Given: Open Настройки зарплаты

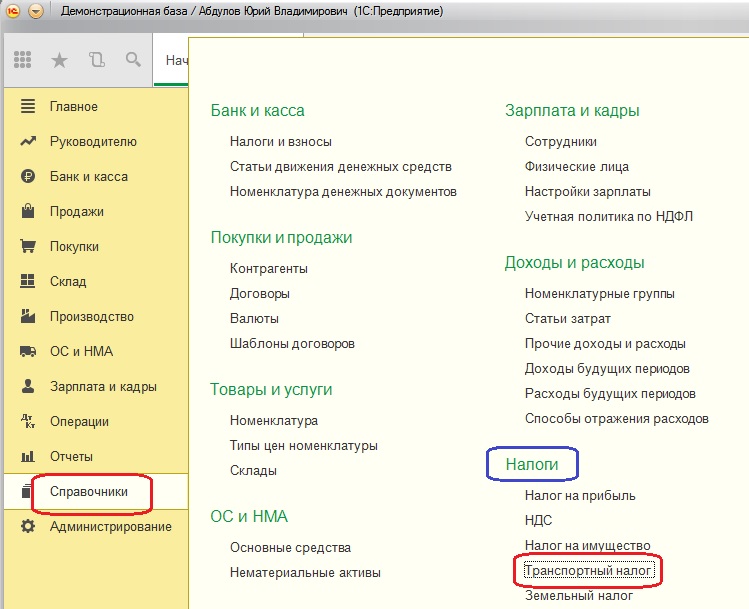Looking at the screenshot, I should point(587,192).
